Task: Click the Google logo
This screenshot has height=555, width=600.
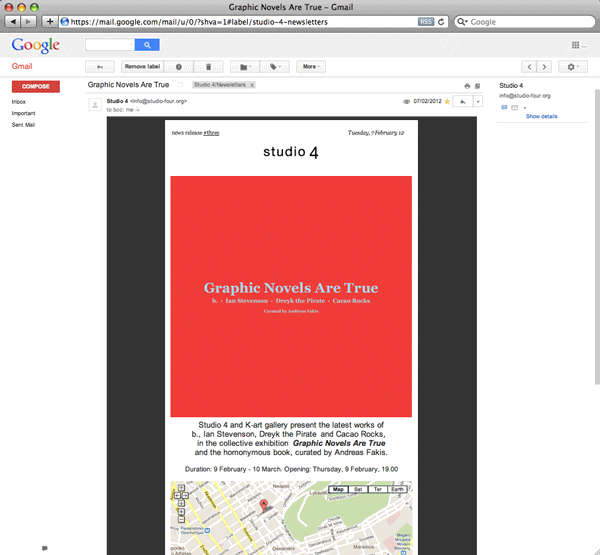Action: [35, 46]
